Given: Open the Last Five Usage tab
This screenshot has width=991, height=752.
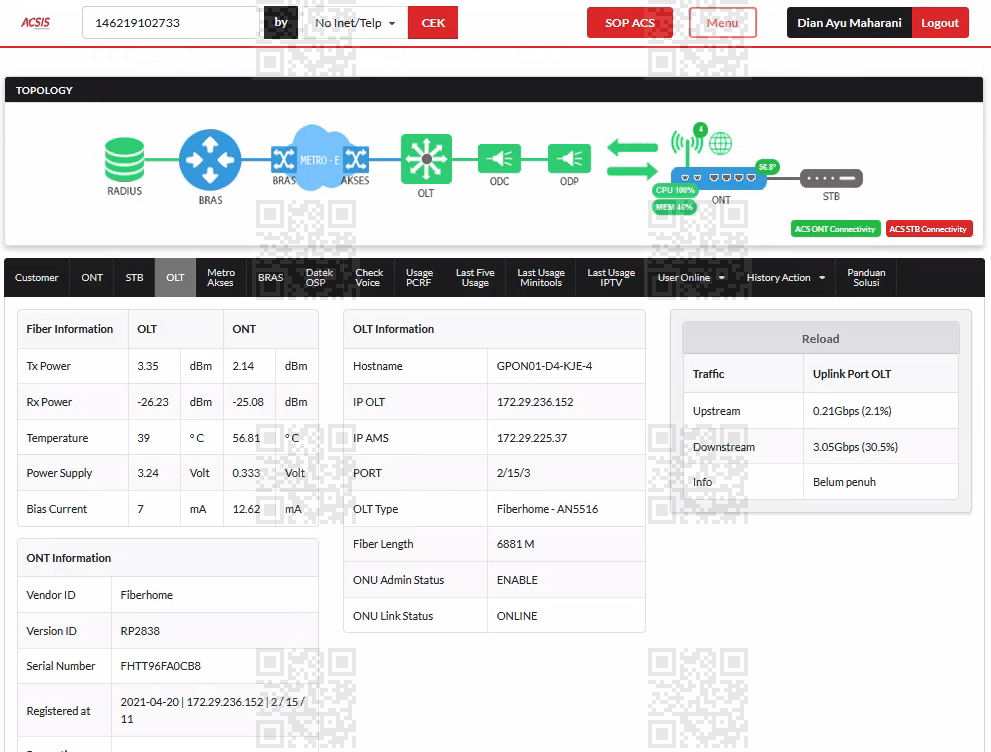Looking at the screenshot, I should 475,277.
